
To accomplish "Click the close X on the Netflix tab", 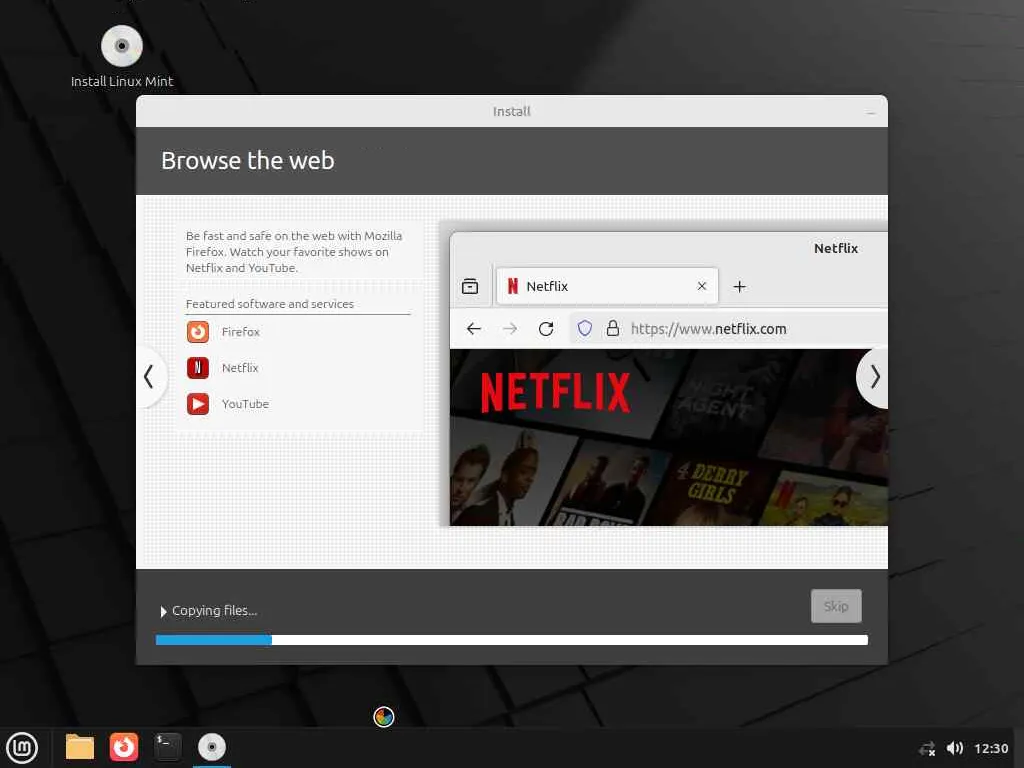I will [702, 286].
